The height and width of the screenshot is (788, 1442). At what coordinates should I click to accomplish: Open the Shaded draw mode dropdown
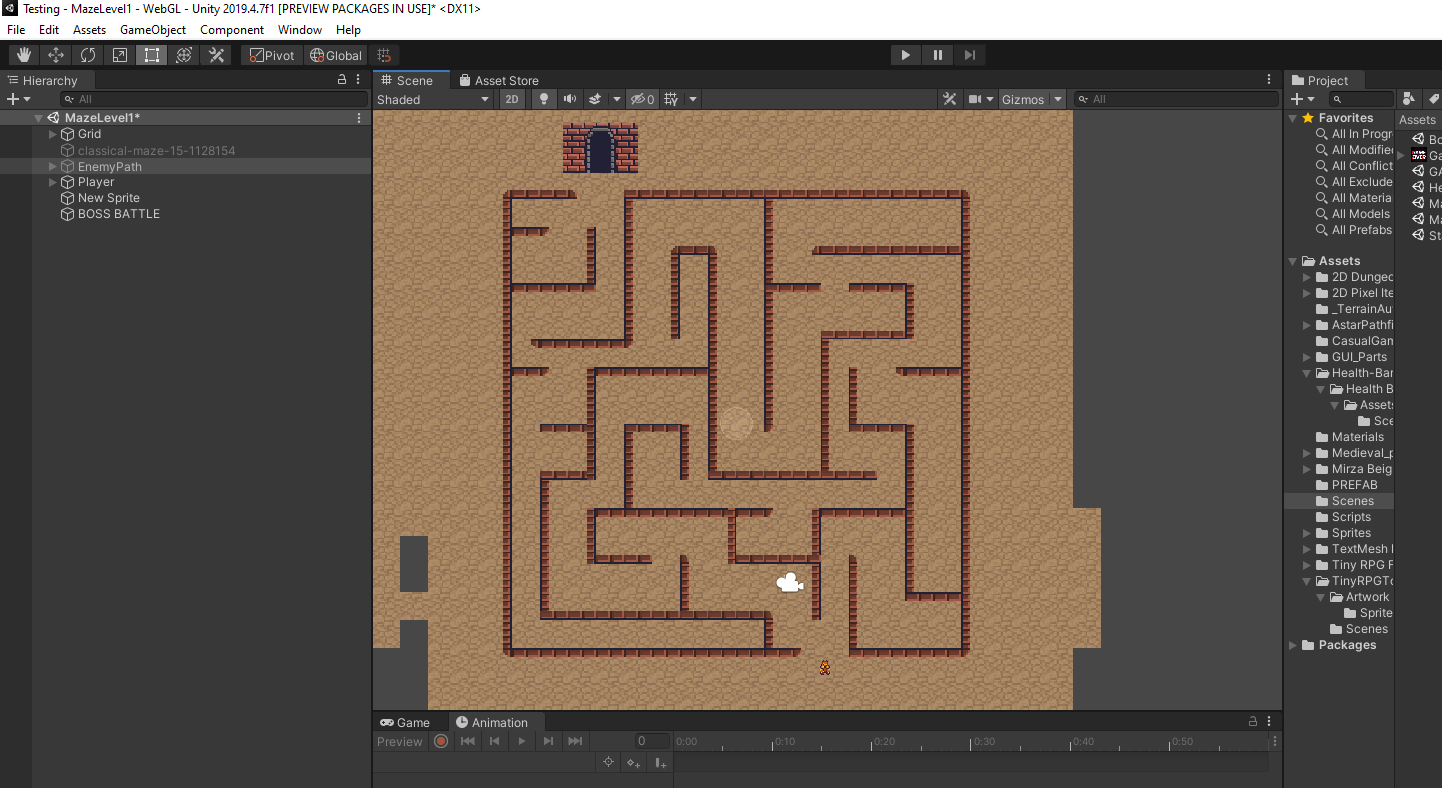tap(433, 99)
